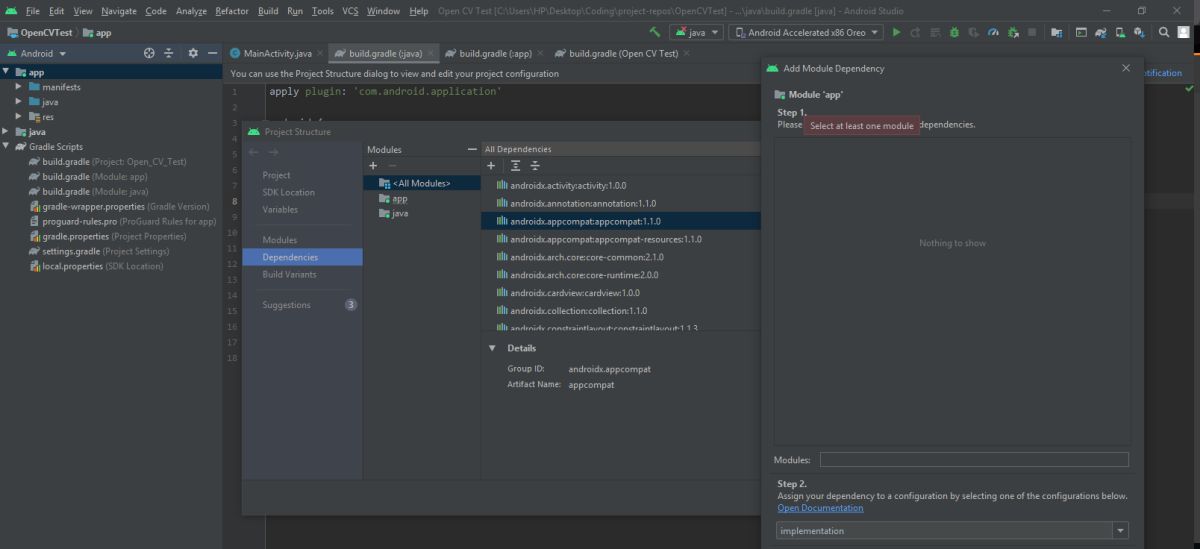Click the user account avatar icon
The height and width of the screenshot is (549, 1200).
point(1184,32)
